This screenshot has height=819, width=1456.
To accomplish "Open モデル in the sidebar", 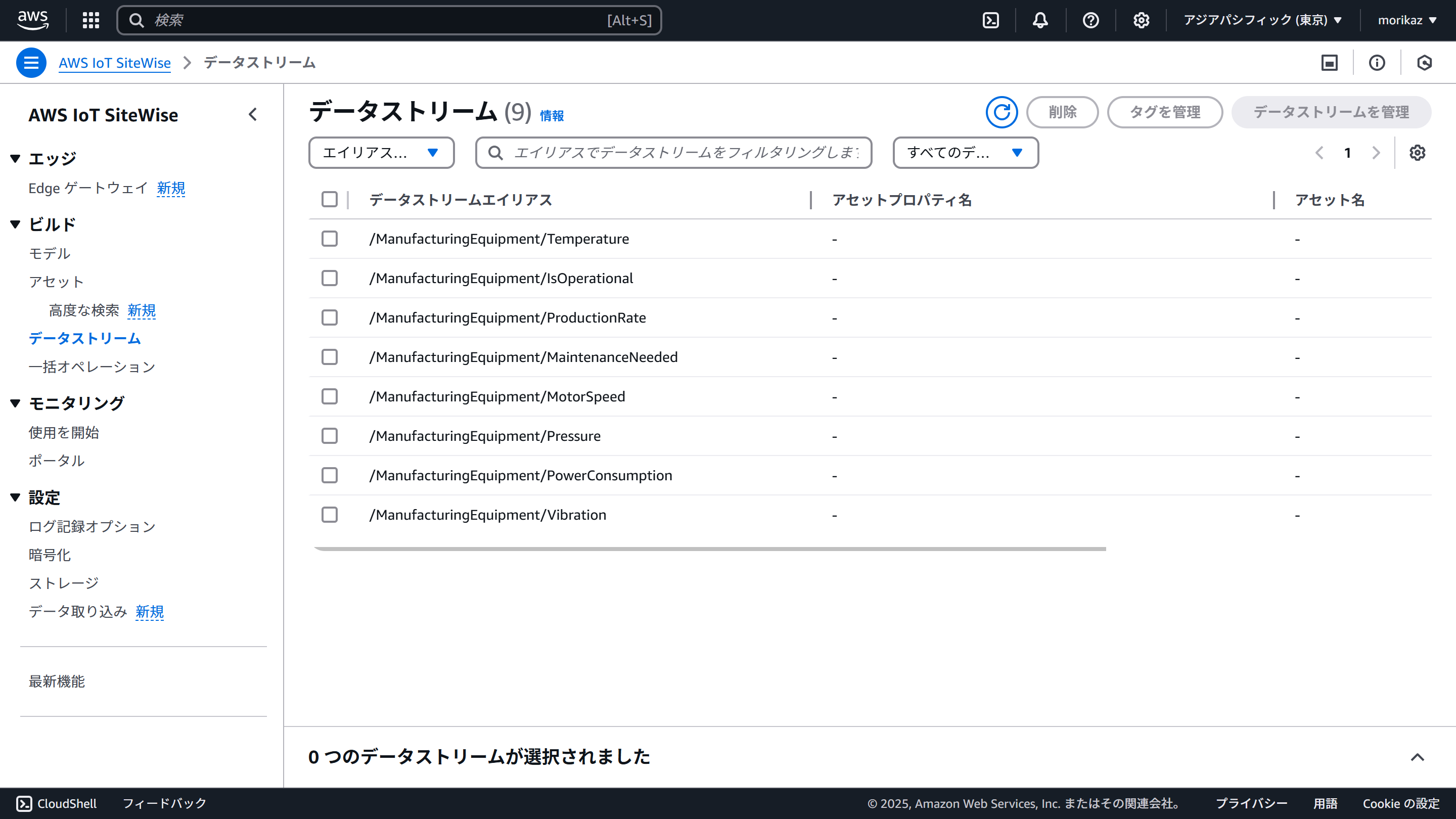I will [50, 254].
